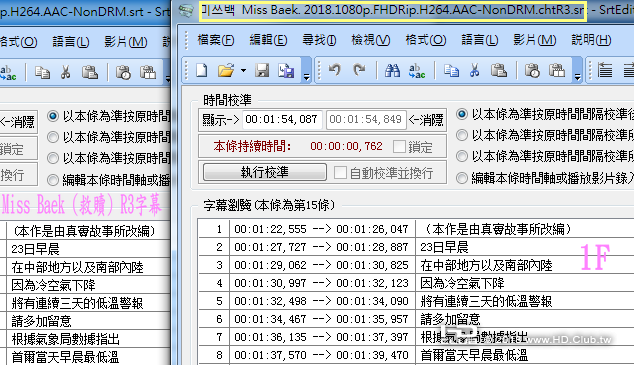The height and width of the screenshot is (365, 634).
Task: Open file with folder icon in front window
Action: (x=226, y=71)
